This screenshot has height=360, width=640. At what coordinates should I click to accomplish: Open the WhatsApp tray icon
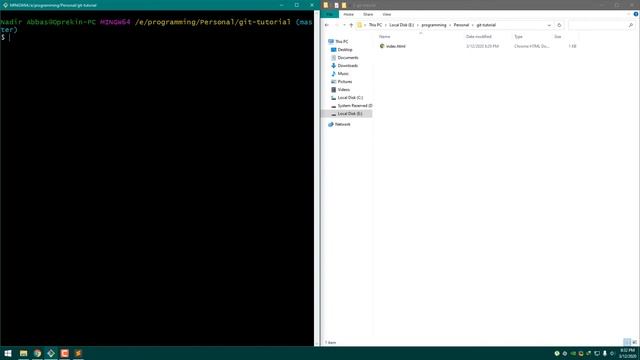click(x=557, y=353)
